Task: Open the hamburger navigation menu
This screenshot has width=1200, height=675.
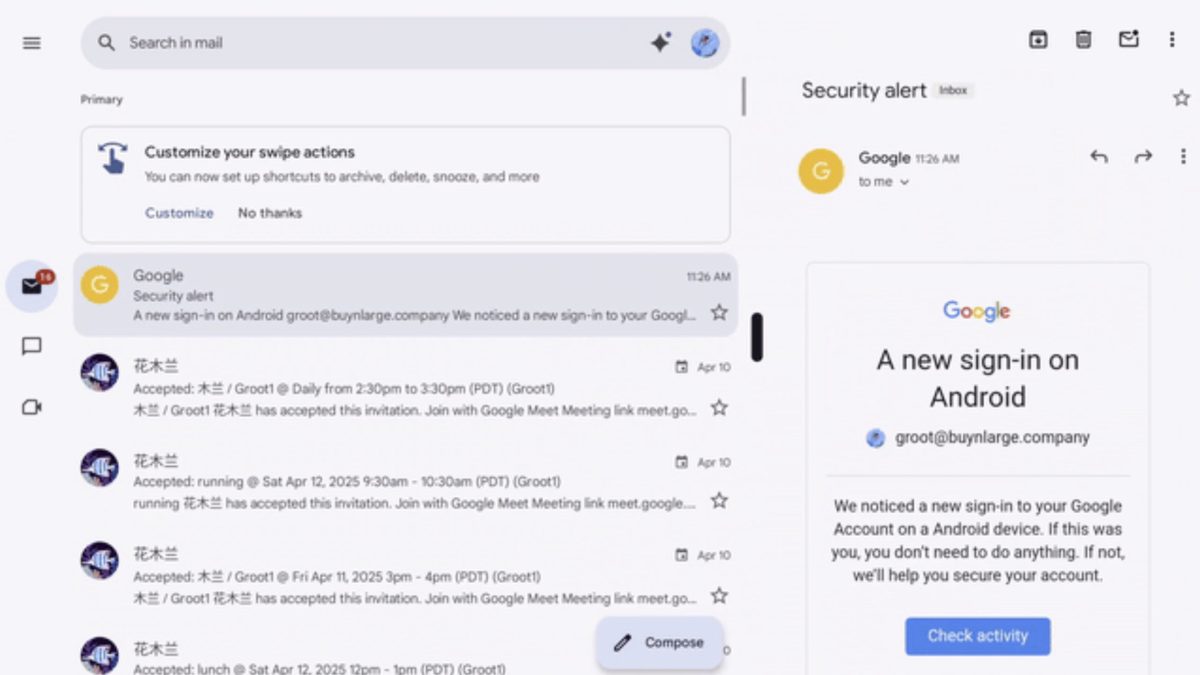Action: tap(32, 43)
